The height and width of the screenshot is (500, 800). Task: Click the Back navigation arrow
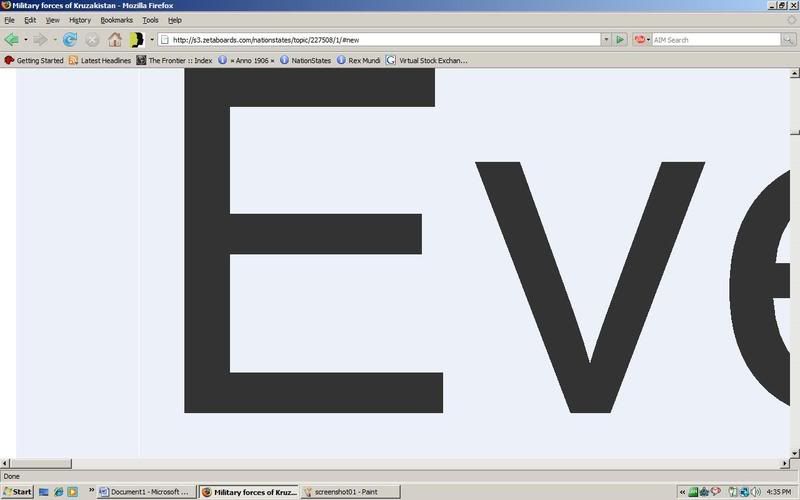coord(11,40)
